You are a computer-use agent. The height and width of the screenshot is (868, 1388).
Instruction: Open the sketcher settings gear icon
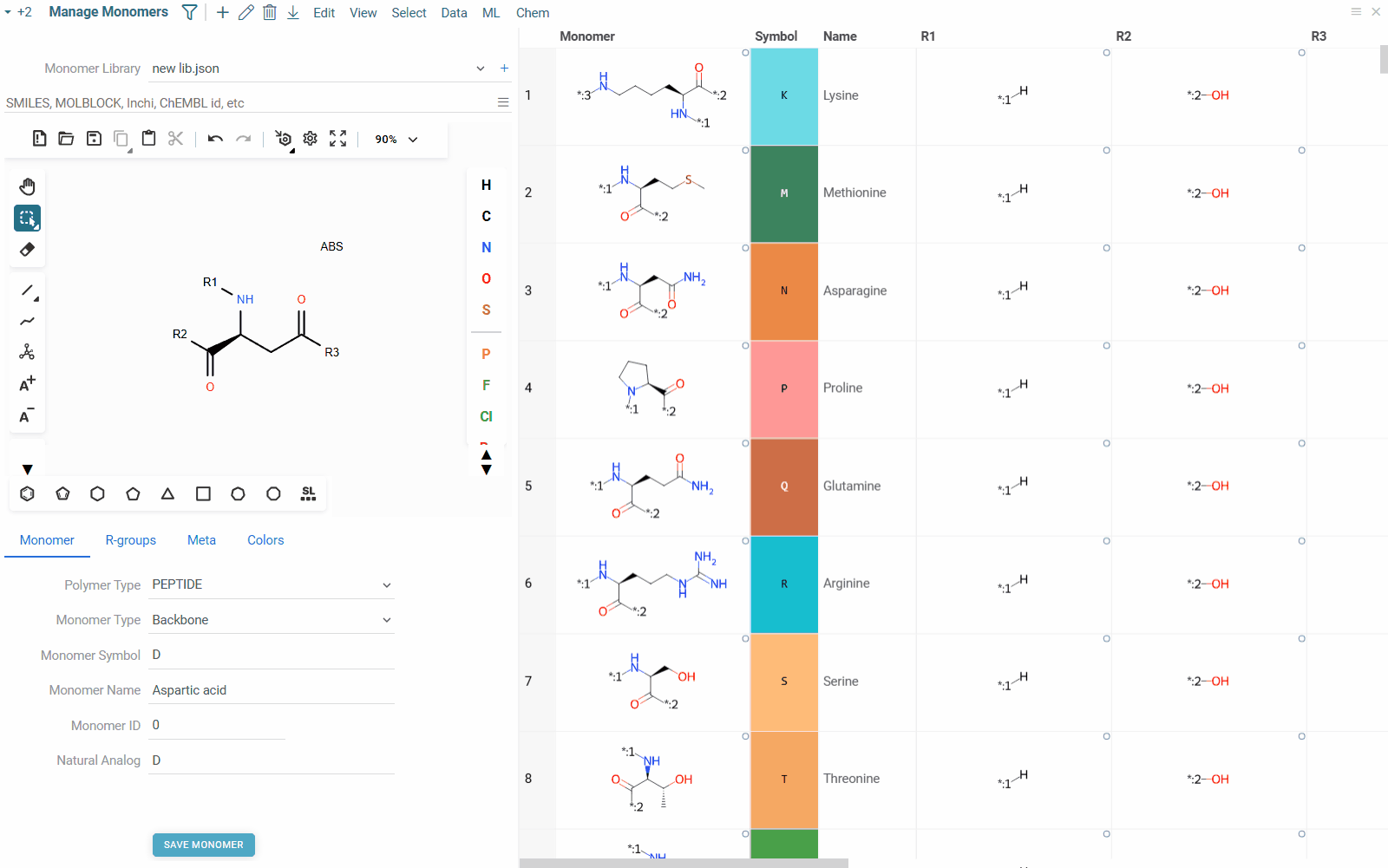(310, 139)
